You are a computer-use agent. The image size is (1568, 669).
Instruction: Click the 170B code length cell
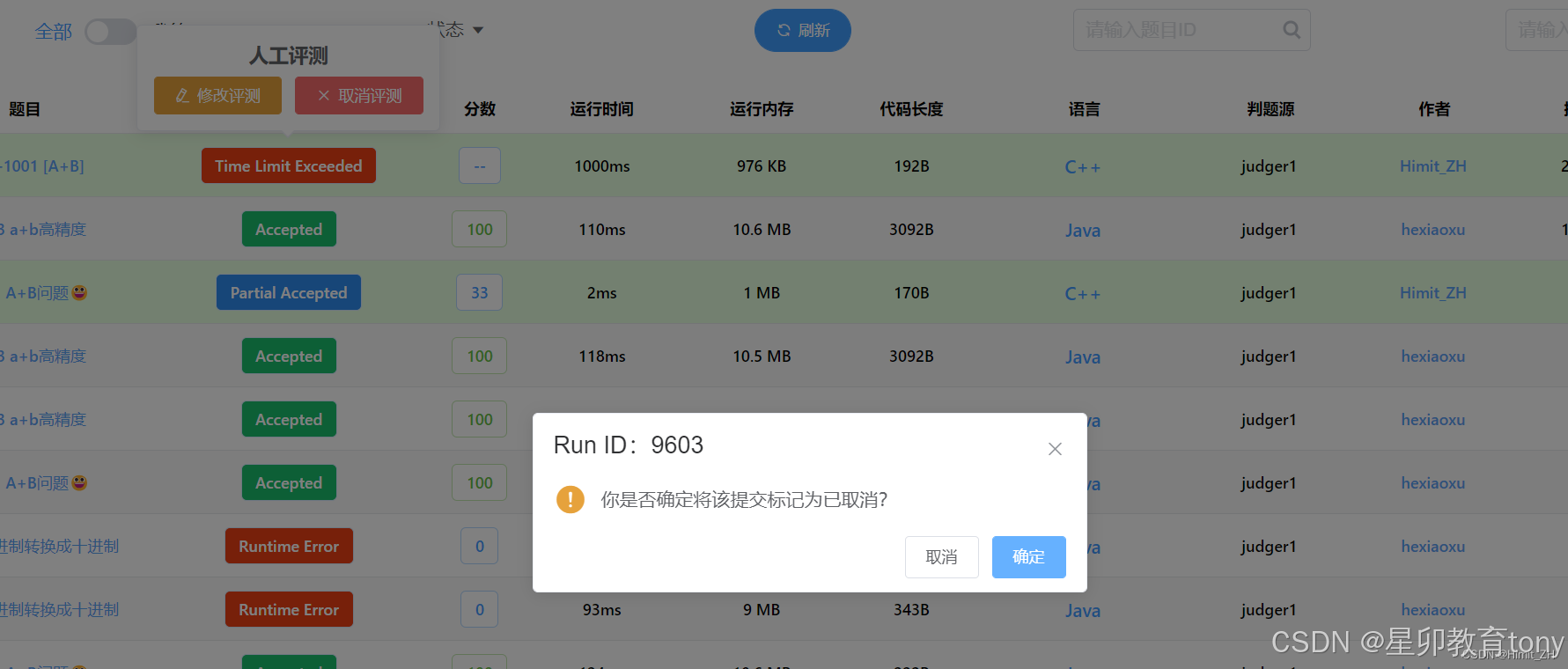911,293
